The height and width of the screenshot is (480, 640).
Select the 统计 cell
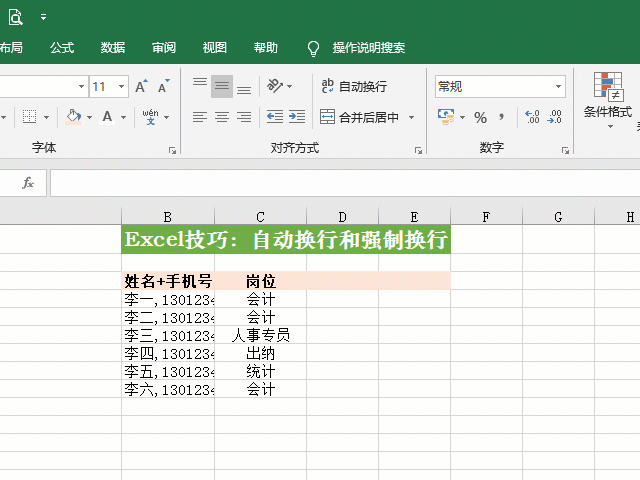click(x=260, y=371)
